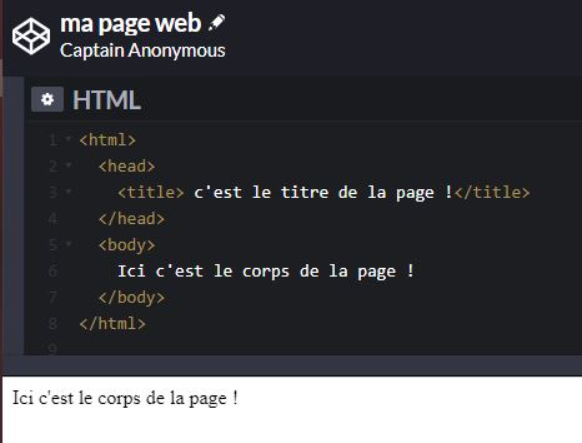The width and height of the screenshot is (582, 443).
Task: Click the closing </html> tag
Action: coord(112,324)
